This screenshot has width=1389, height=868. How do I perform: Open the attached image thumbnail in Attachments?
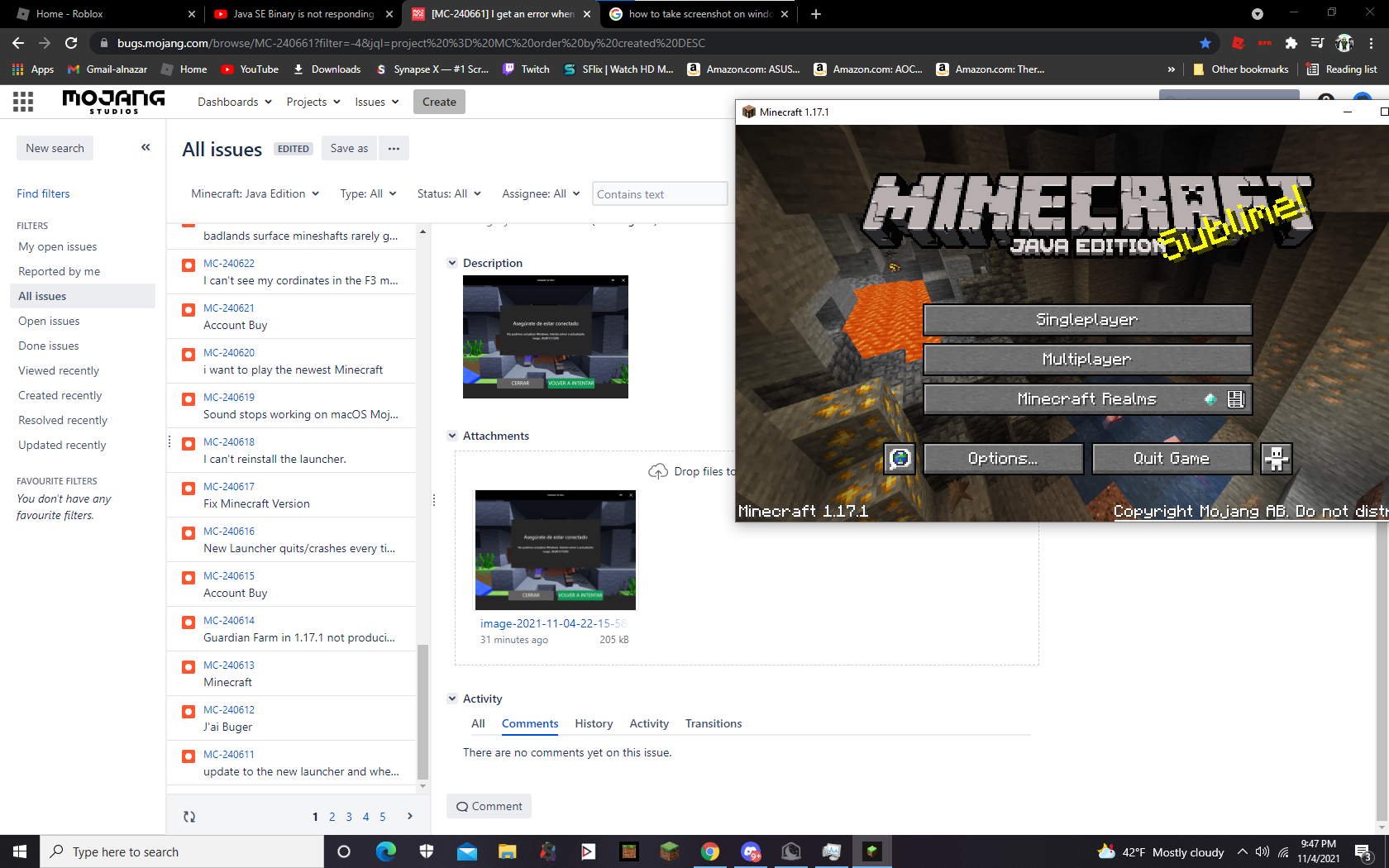556,550
